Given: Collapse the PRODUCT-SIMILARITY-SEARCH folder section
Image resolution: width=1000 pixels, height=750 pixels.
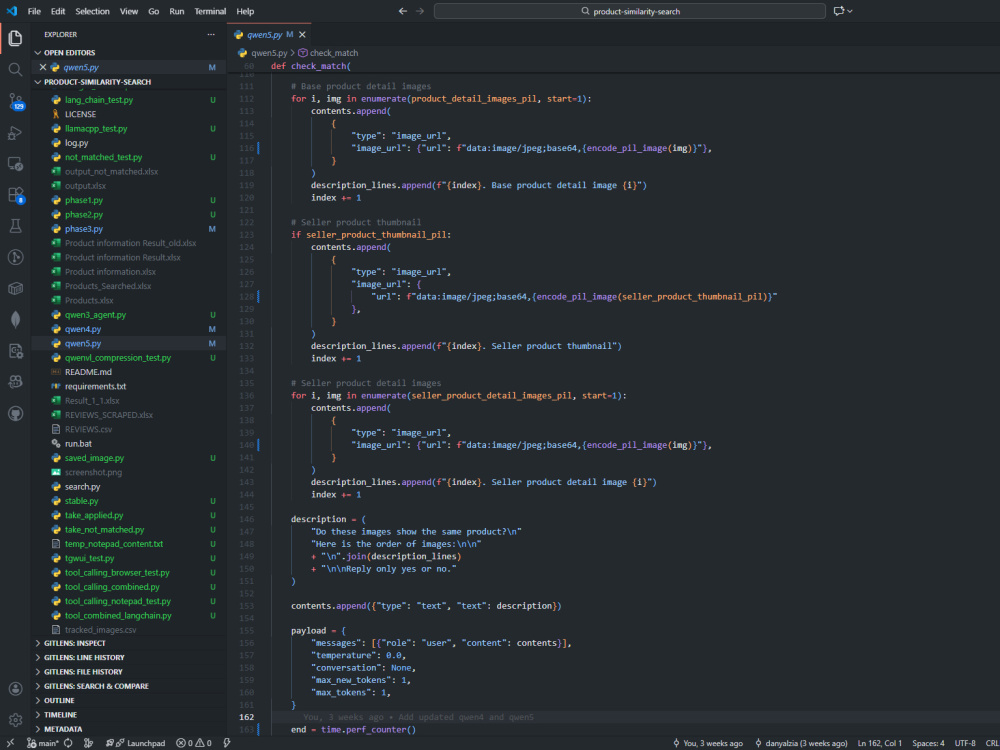Looking at the screenshot, I should [x=129, y=82].
